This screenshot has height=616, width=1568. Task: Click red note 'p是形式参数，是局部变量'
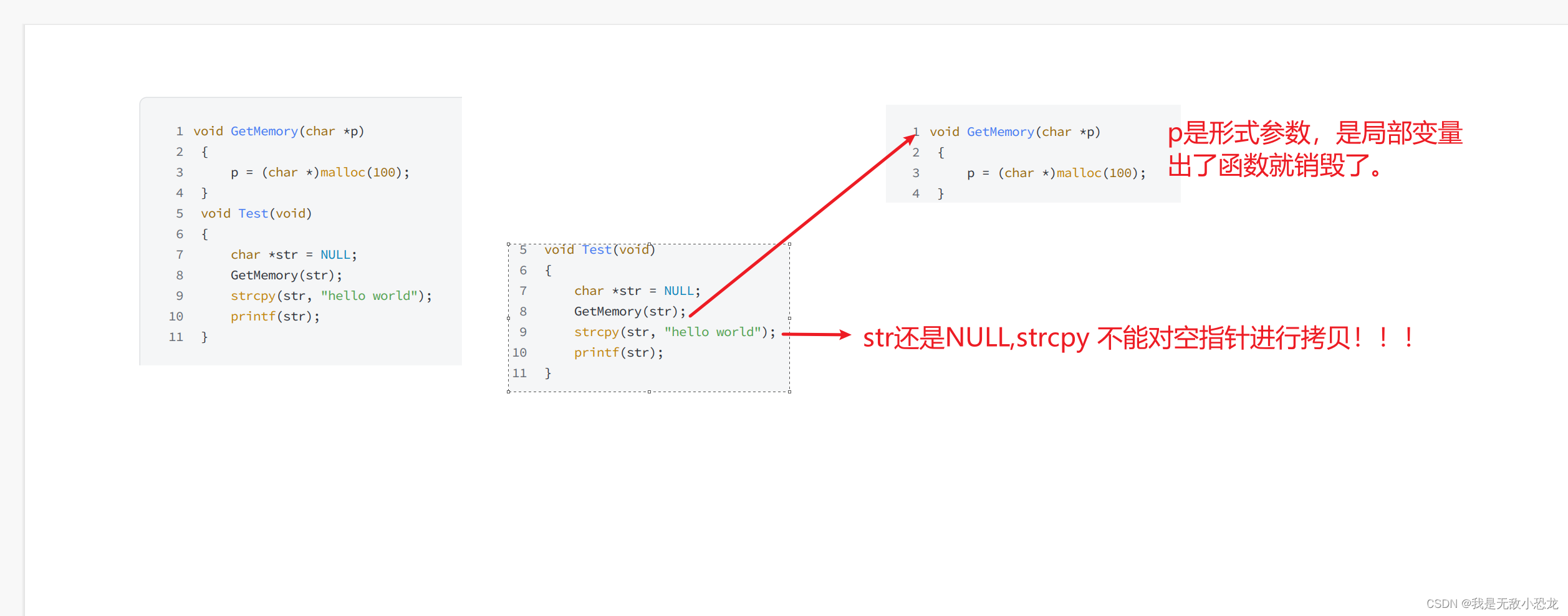(x=1315, y=133)
